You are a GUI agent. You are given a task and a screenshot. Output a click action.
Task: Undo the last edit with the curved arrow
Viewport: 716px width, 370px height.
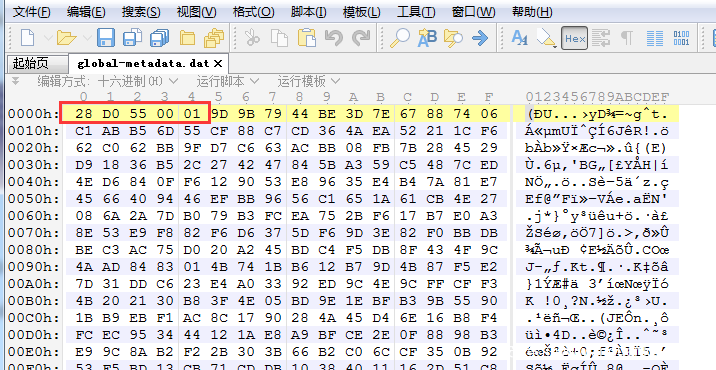click(x=334, y=38)
